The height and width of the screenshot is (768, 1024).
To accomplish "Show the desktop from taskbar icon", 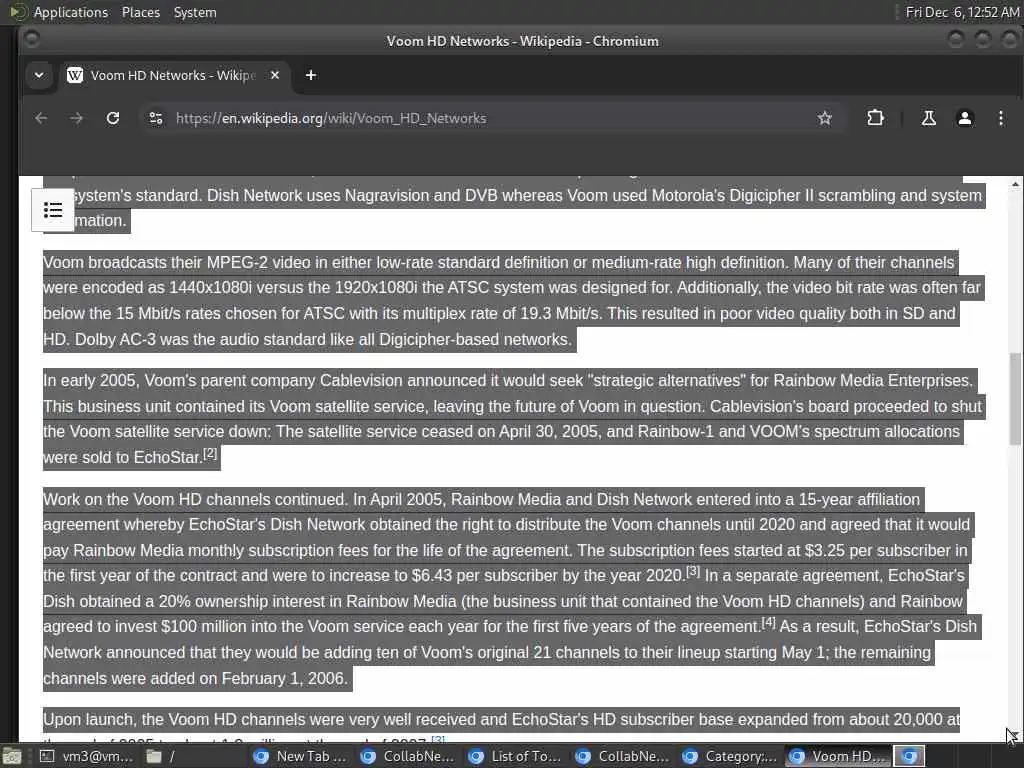I will click(11, 756).
